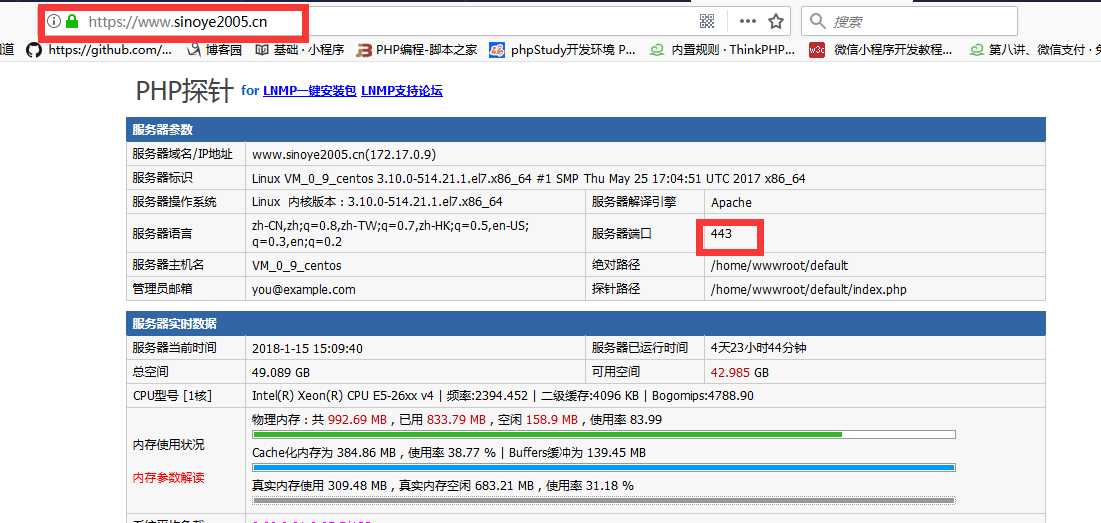This screenshot has height=523, width=1101.
Task: Open the QR code icon in address bar
Action: pyautogui.click(x=707, y=21)
